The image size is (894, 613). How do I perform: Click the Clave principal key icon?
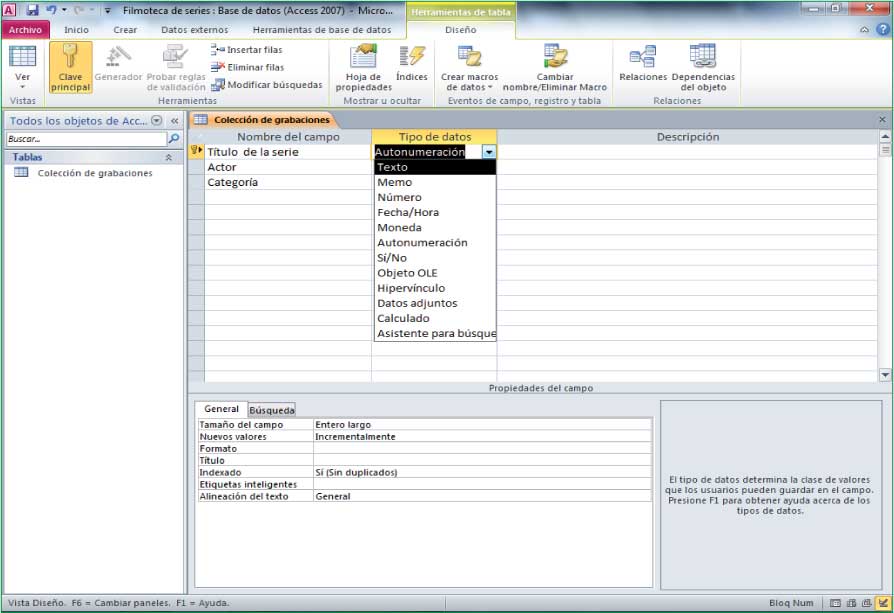point(70,66)
